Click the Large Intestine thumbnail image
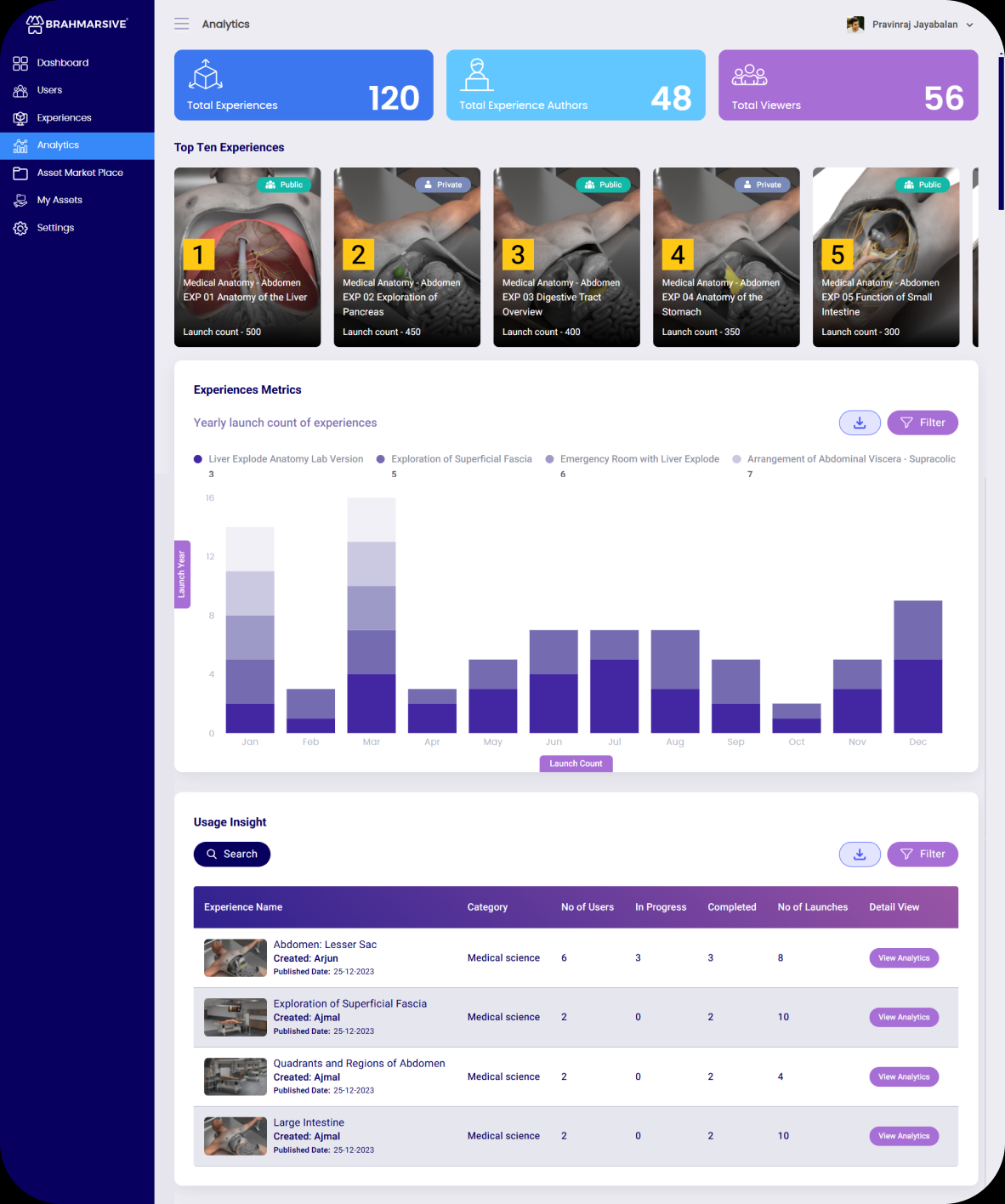 (235, 1136)
